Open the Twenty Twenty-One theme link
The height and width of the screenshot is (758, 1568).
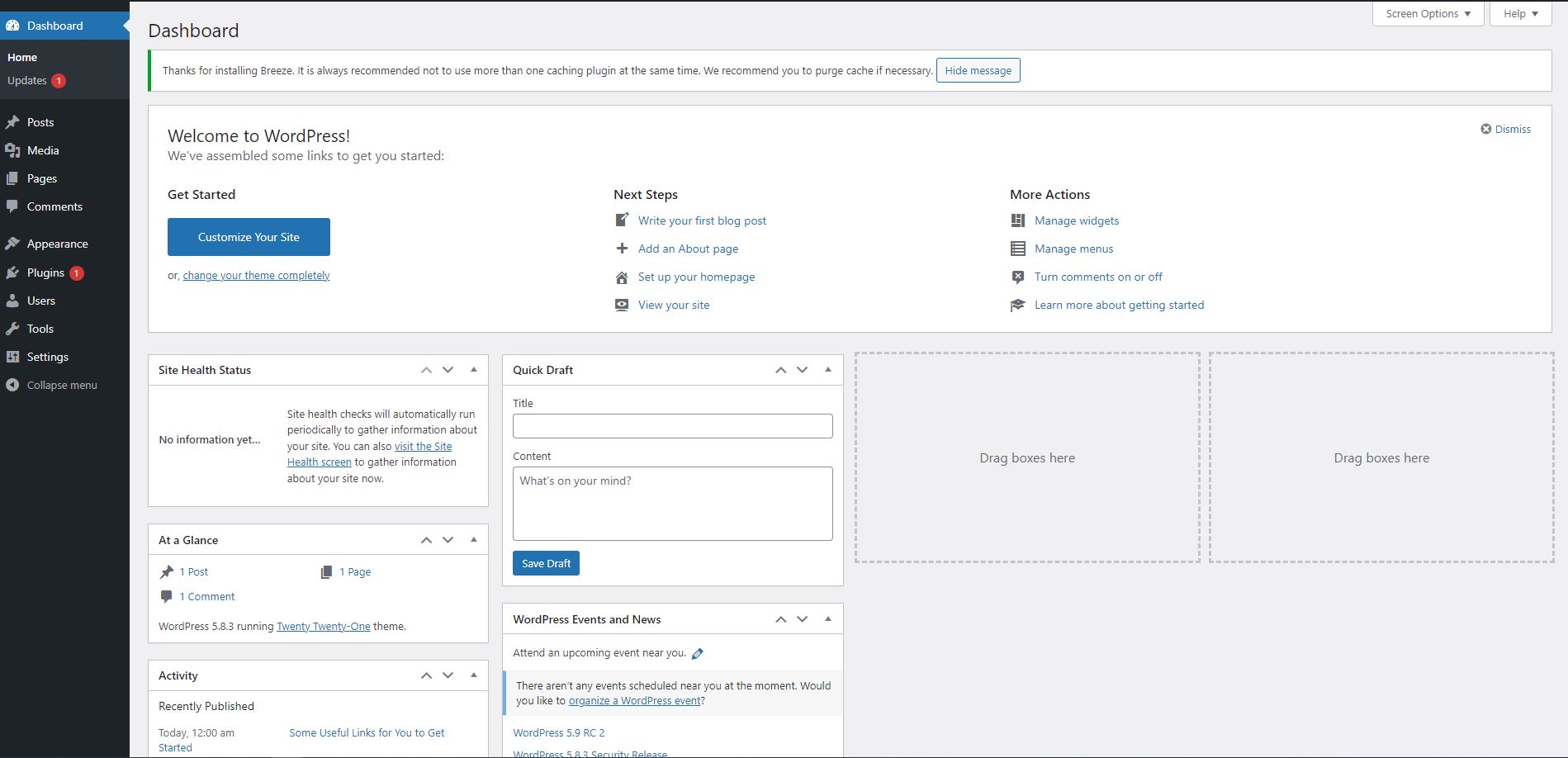pyautogui.click(x=323, y=626)
